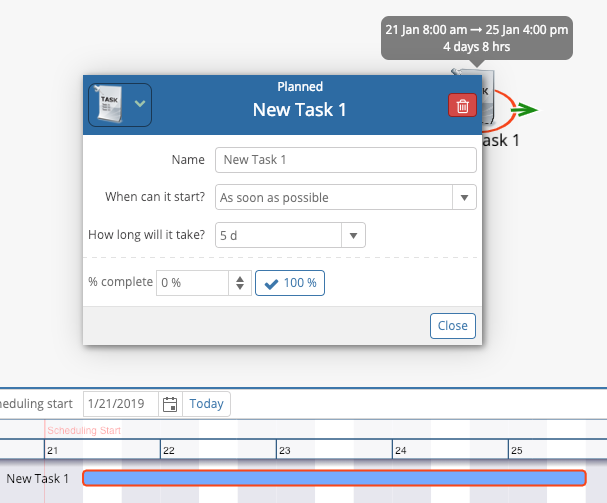Click green arrow next to task node
Screen dimensions: 607x503
(524, 110)
